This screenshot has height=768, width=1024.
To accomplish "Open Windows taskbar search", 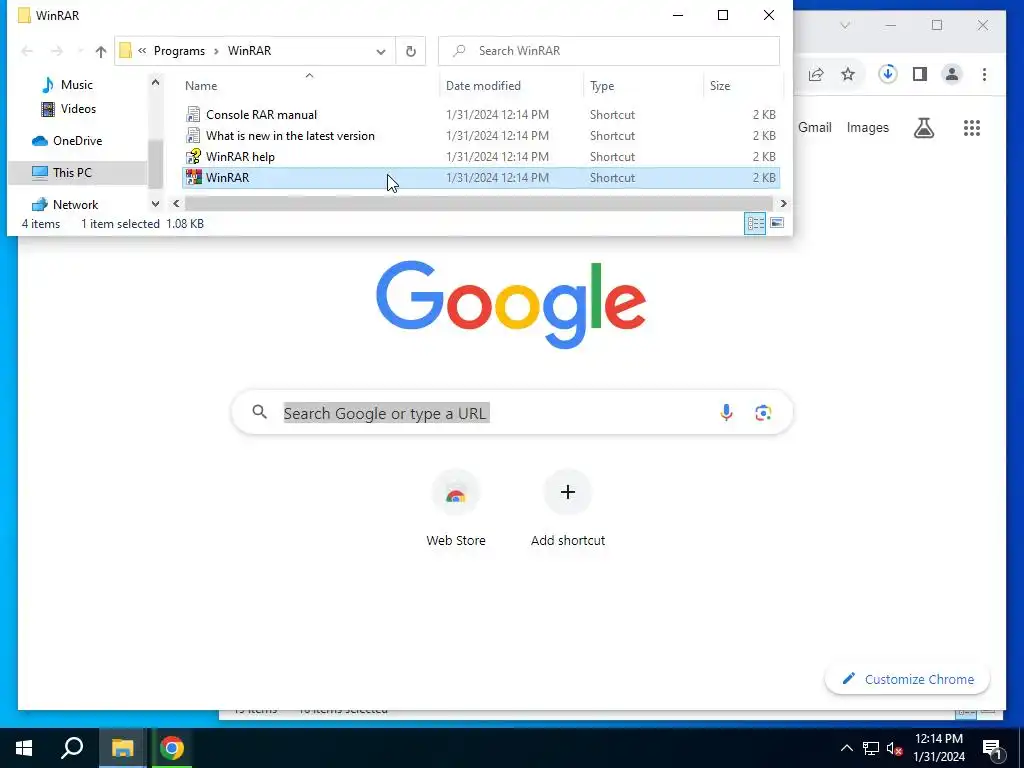I will tap(72, 748).
